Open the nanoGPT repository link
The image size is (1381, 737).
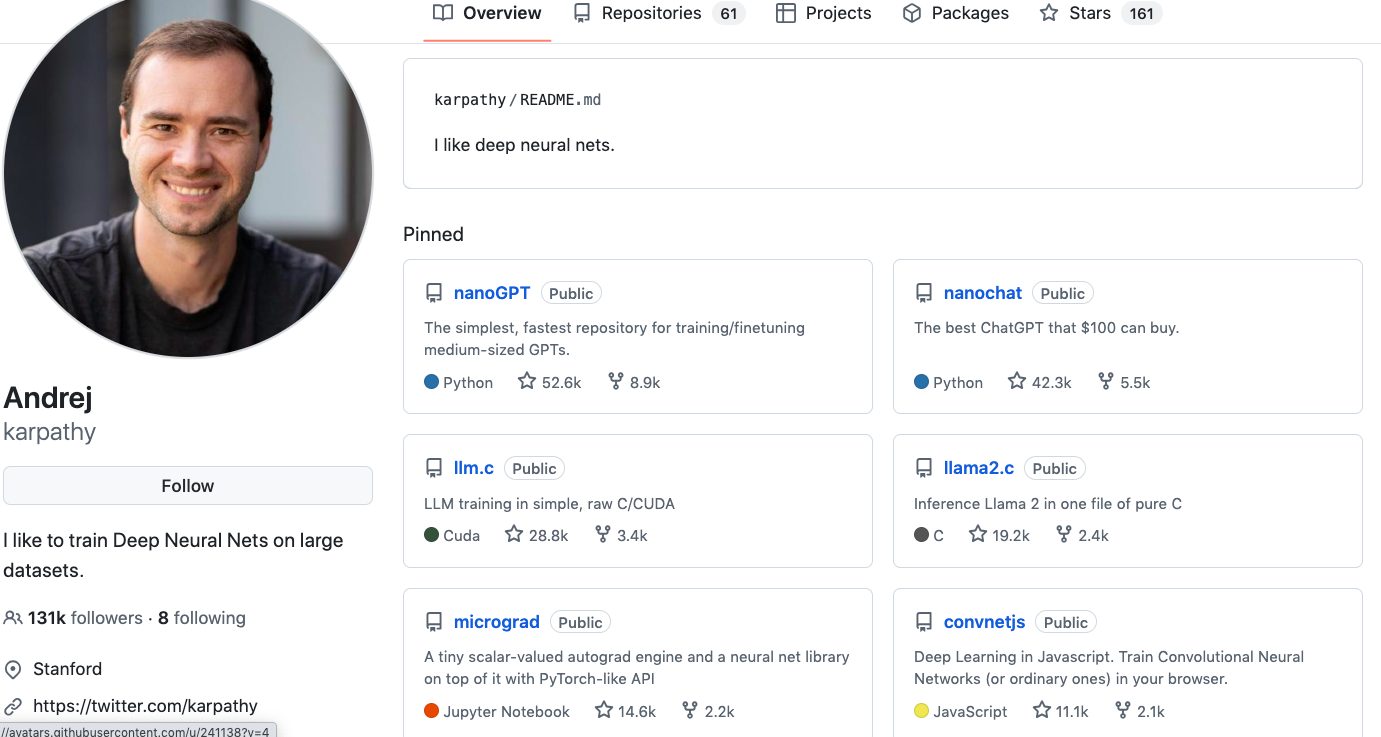492,293
